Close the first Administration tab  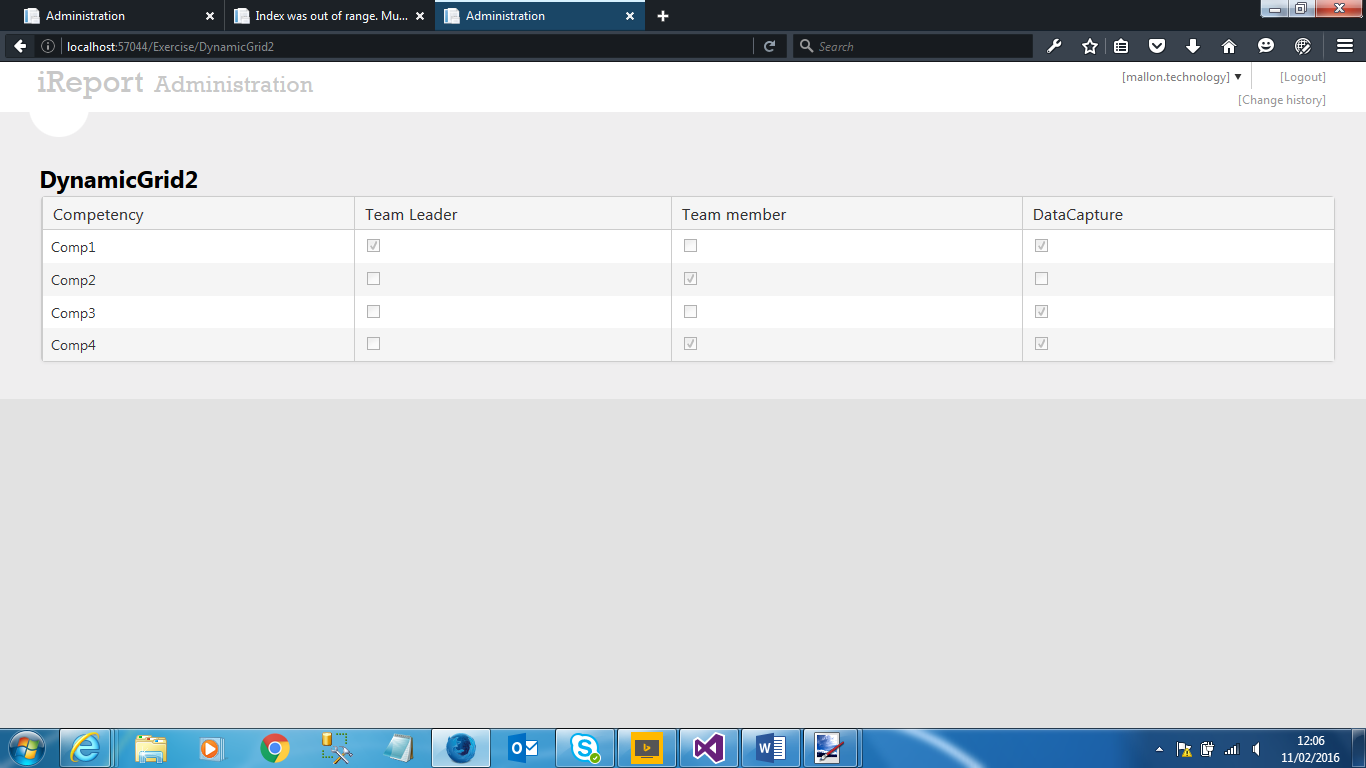209,16
